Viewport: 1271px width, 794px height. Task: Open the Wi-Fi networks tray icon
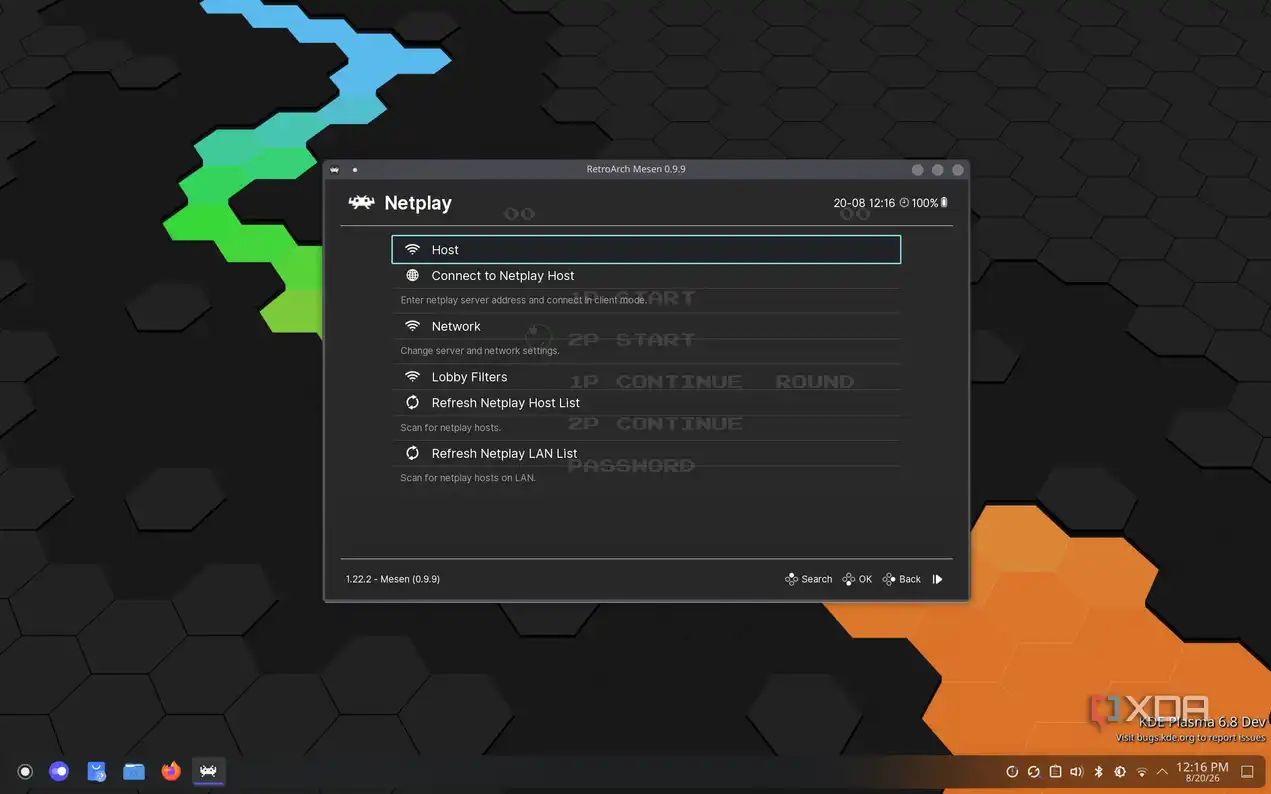[x=1142, y=772]
